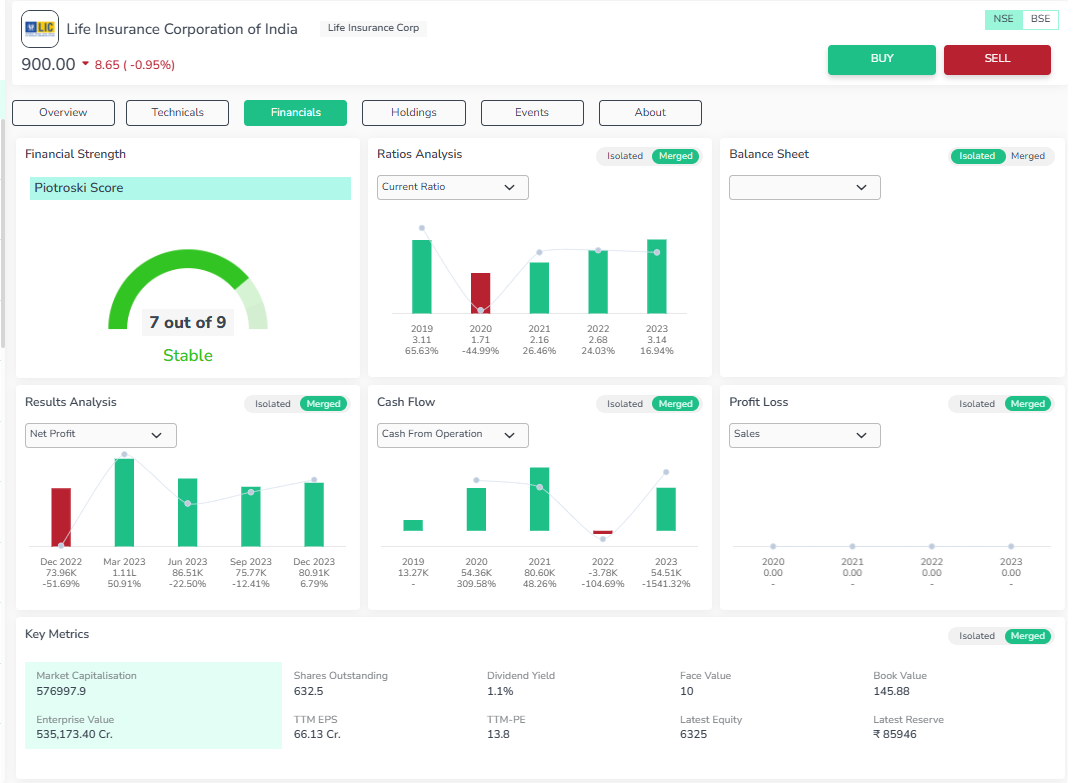Screen dimensions: 1085x783
Task: Click the 2022 bar in Ratios Analysis chart
Action: click(x=598, y=282)
